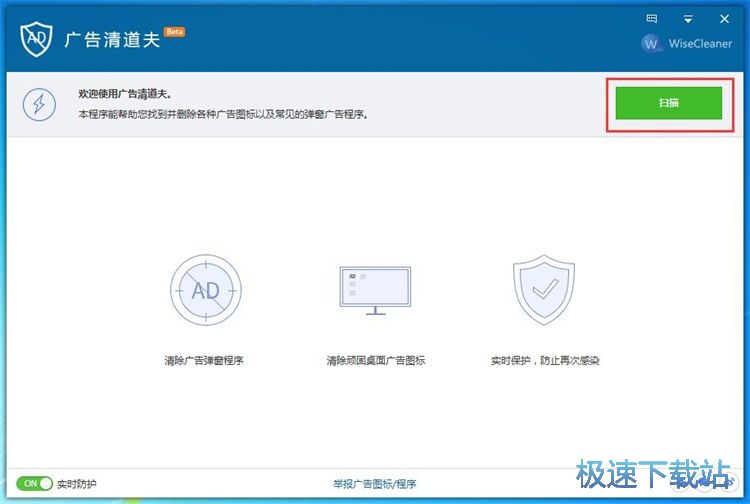This screenshot has height=504, width=750.
Task: Open the 举报广告图标/程序 link
Action: pyautogui.click(x=375, y=484)
